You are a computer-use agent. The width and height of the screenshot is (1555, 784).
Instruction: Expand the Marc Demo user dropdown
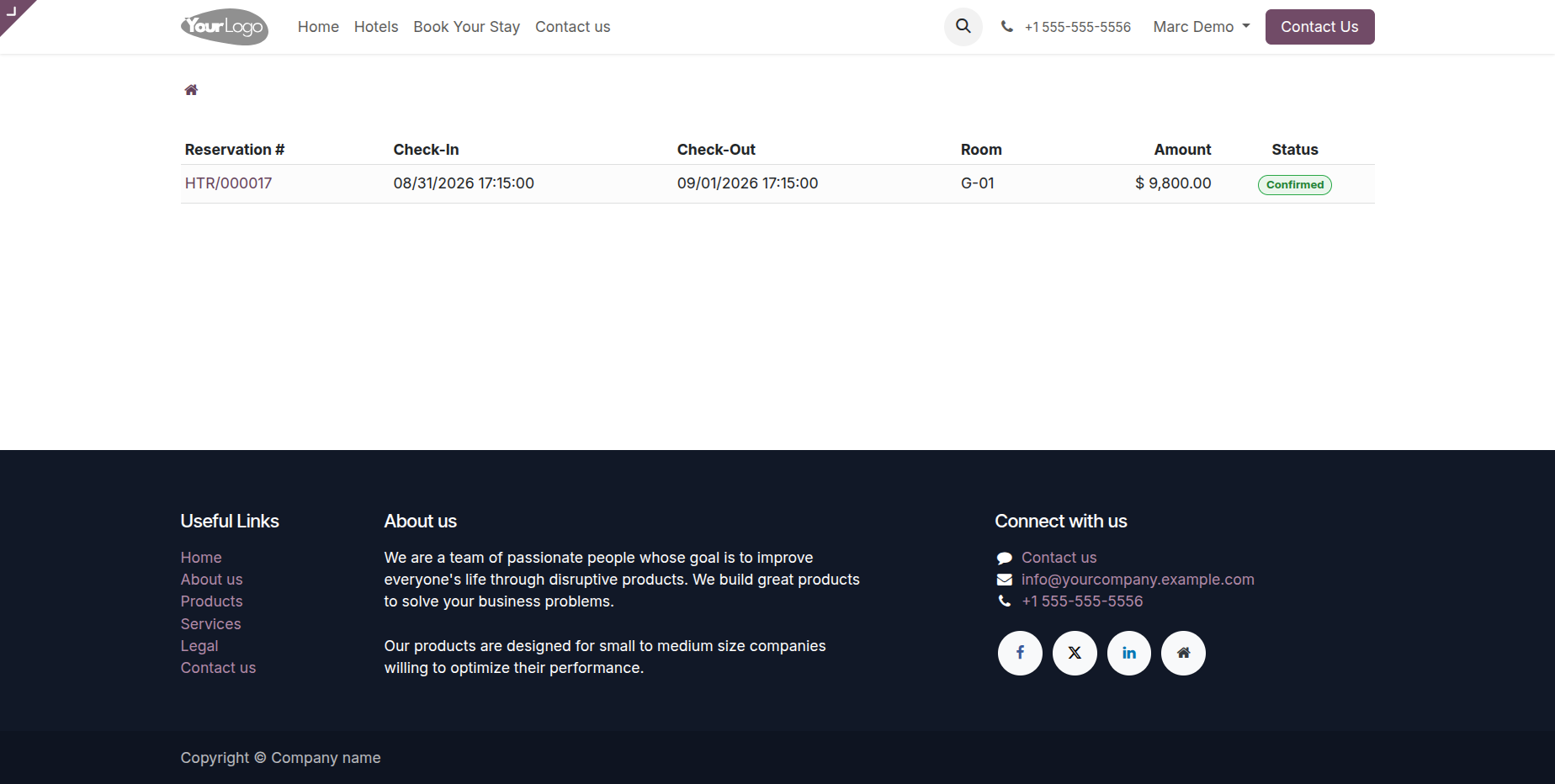(1202, 27)
